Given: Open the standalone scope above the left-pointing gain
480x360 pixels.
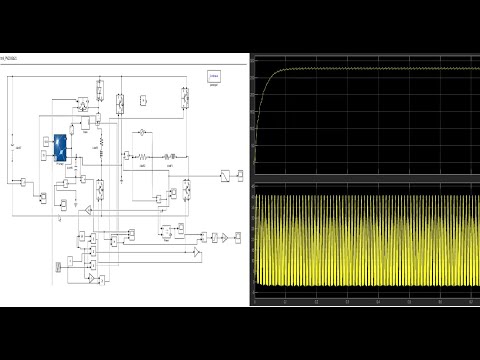Looking at the screenshot, I should pyautogui.click(x=64, y=205).
